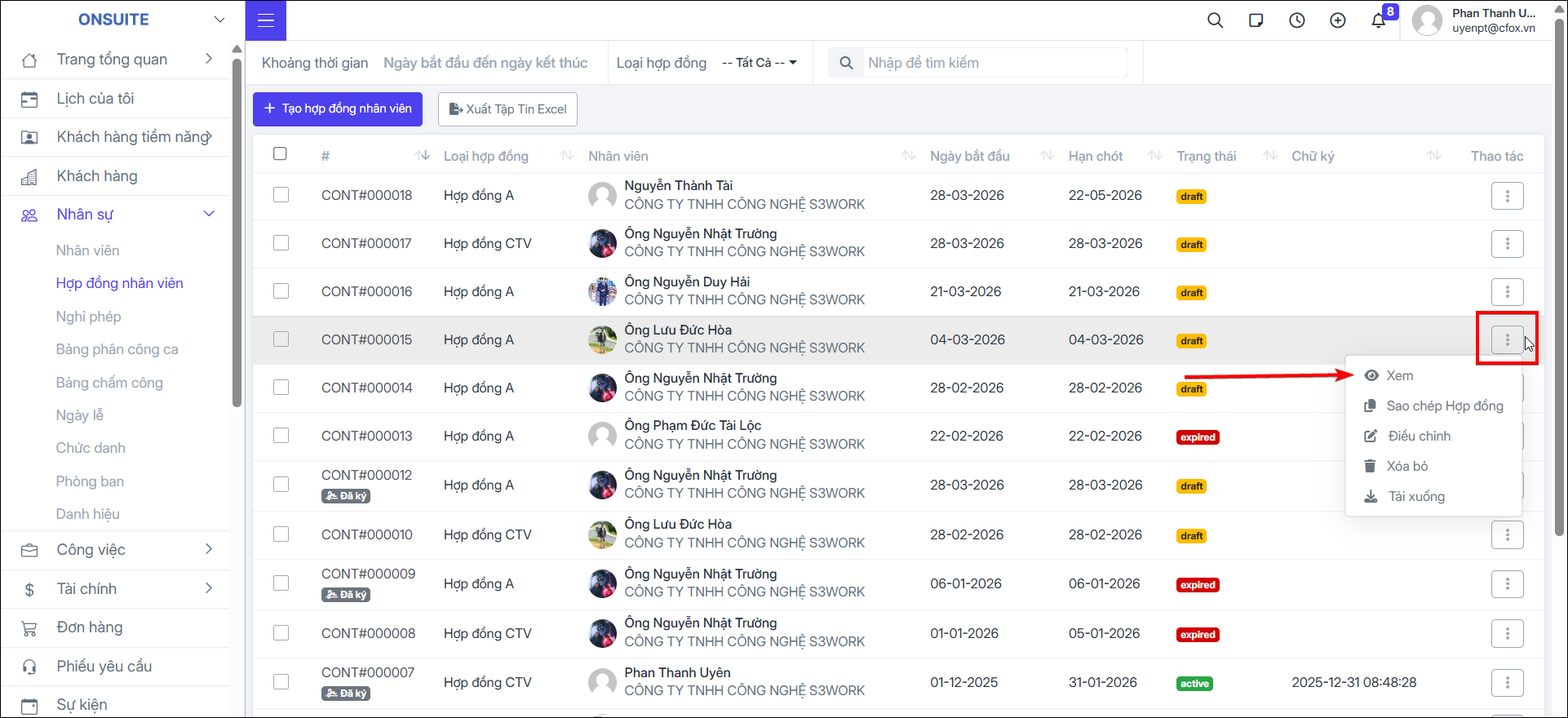Click Xuất Tập Tin Excel button
Screen dimensions: 1568x718
(507, 109)
